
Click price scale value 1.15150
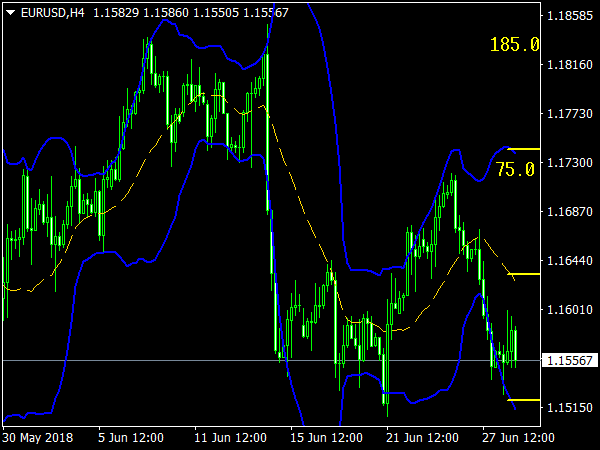[x=570, y=408]
